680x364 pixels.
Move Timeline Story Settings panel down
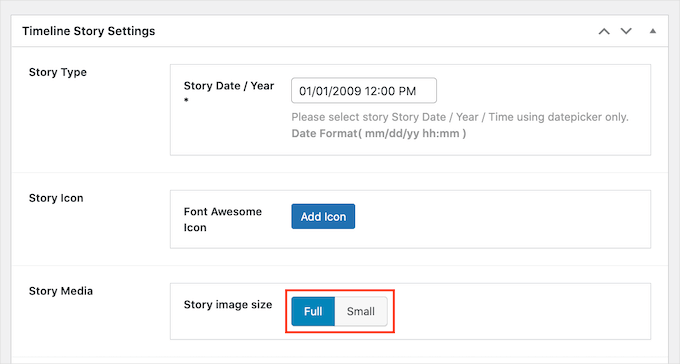(626, 31)
